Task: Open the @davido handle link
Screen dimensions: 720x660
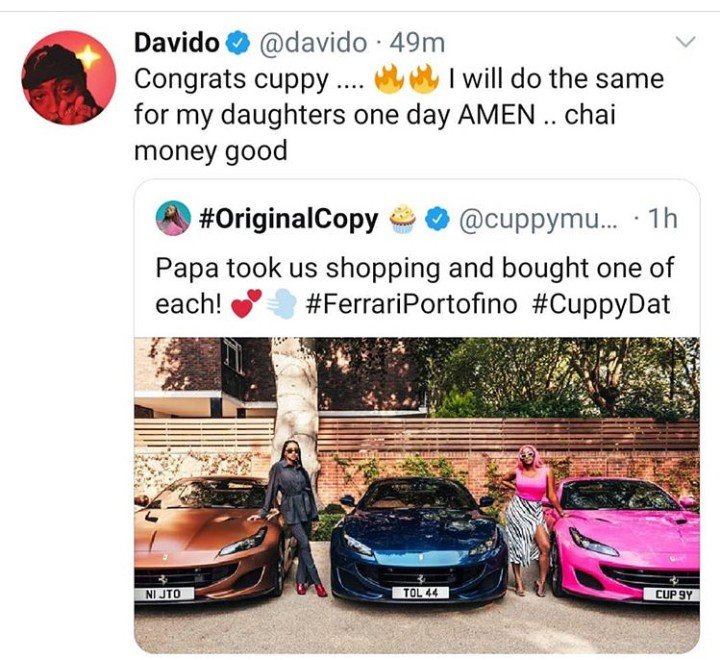Action: point(313,43)
